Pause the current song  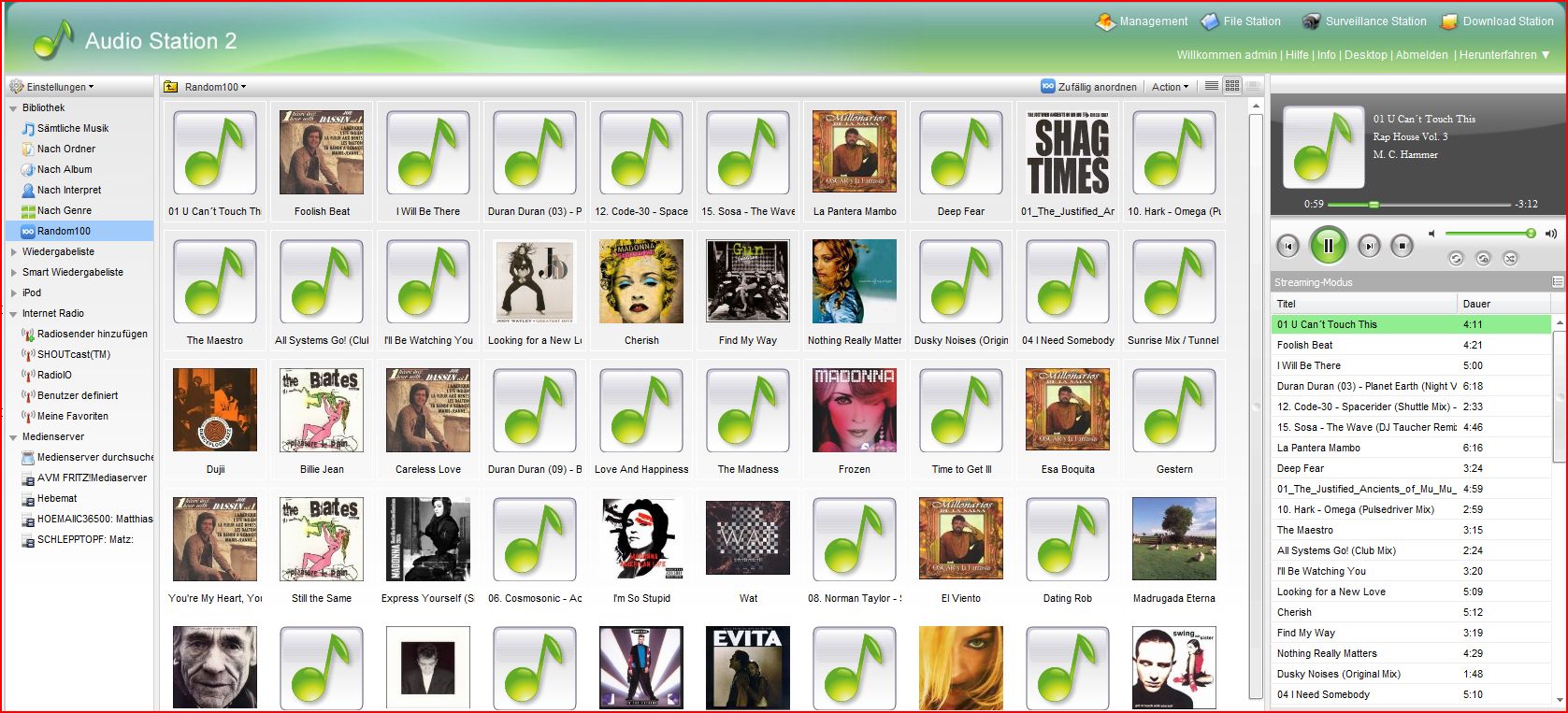1328,246
